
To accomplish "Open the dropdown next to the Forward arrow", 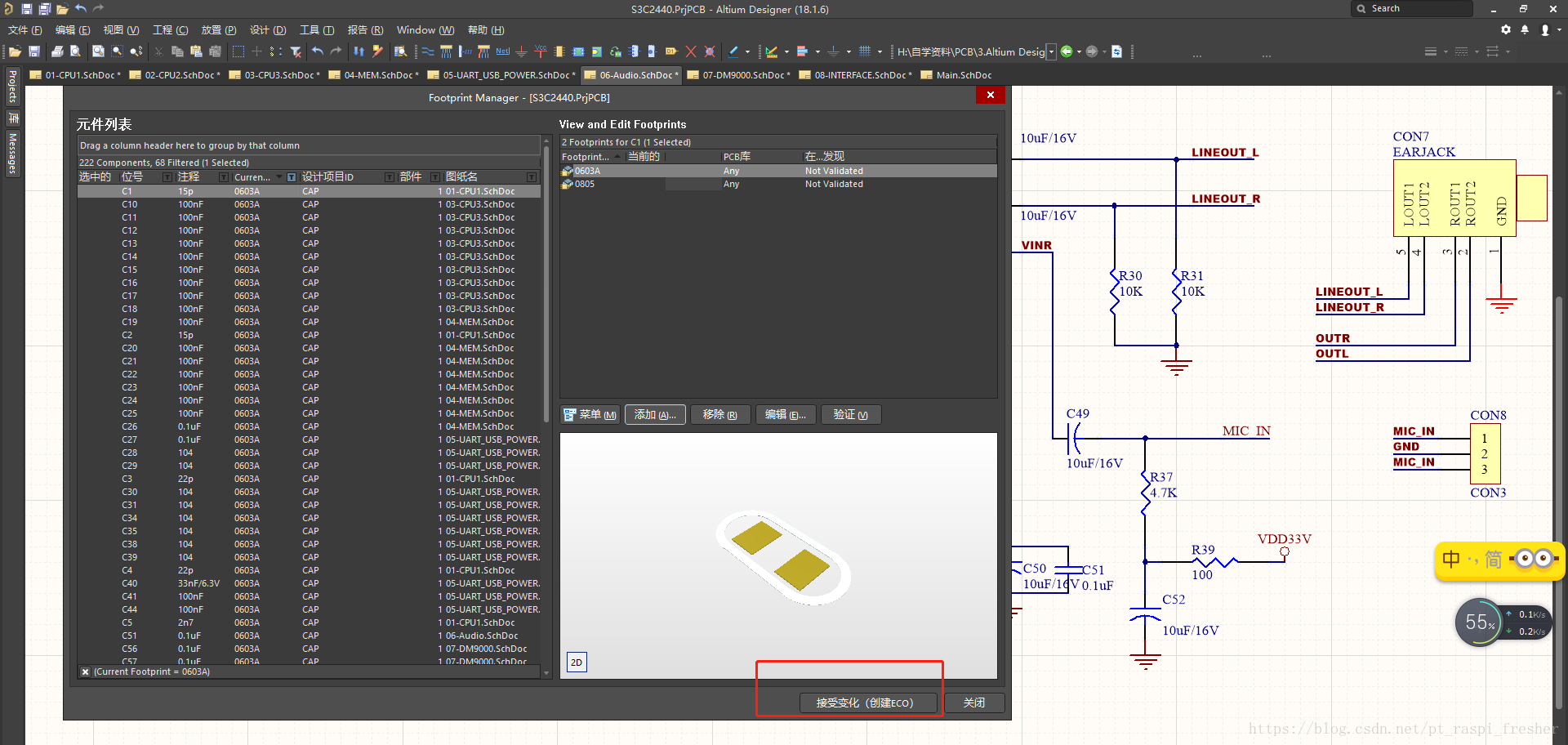I will coord(1104,51).
